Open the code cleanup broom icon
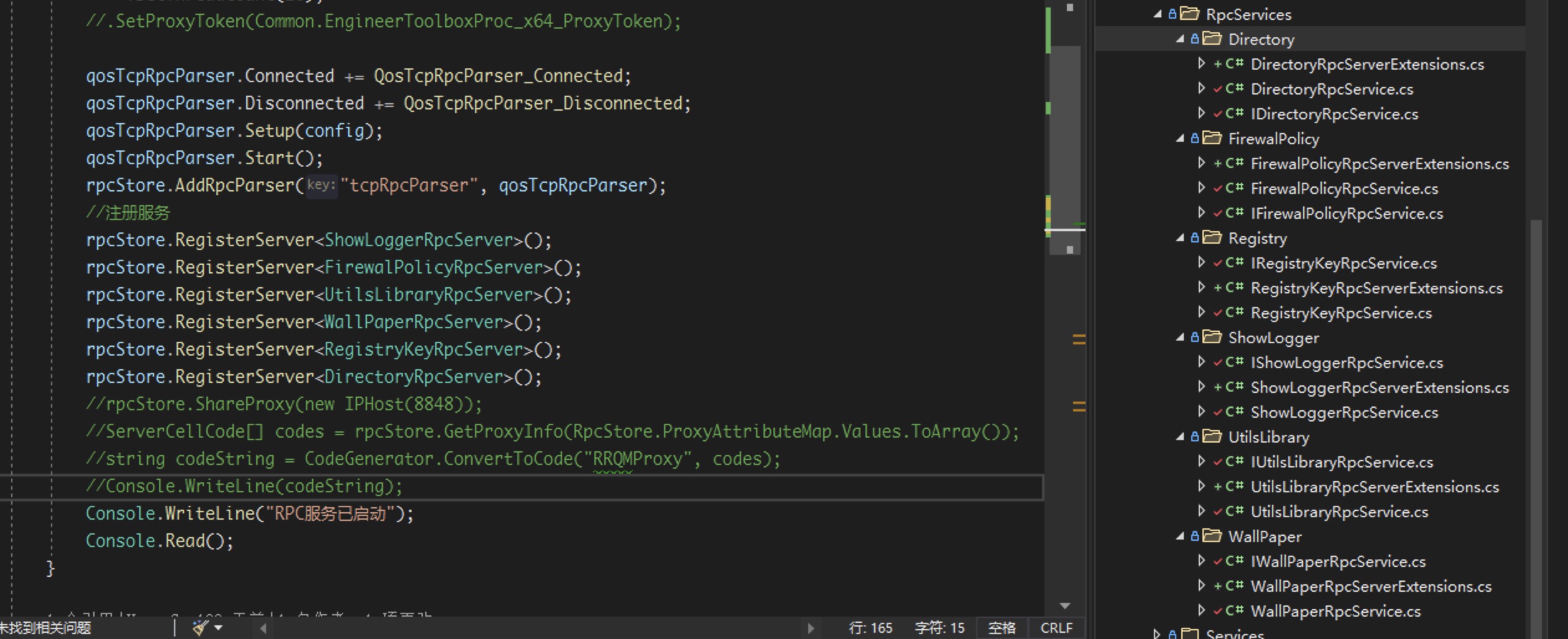Screen dimensions: 1568x639 pyautogui.click(x=200, y=627)
